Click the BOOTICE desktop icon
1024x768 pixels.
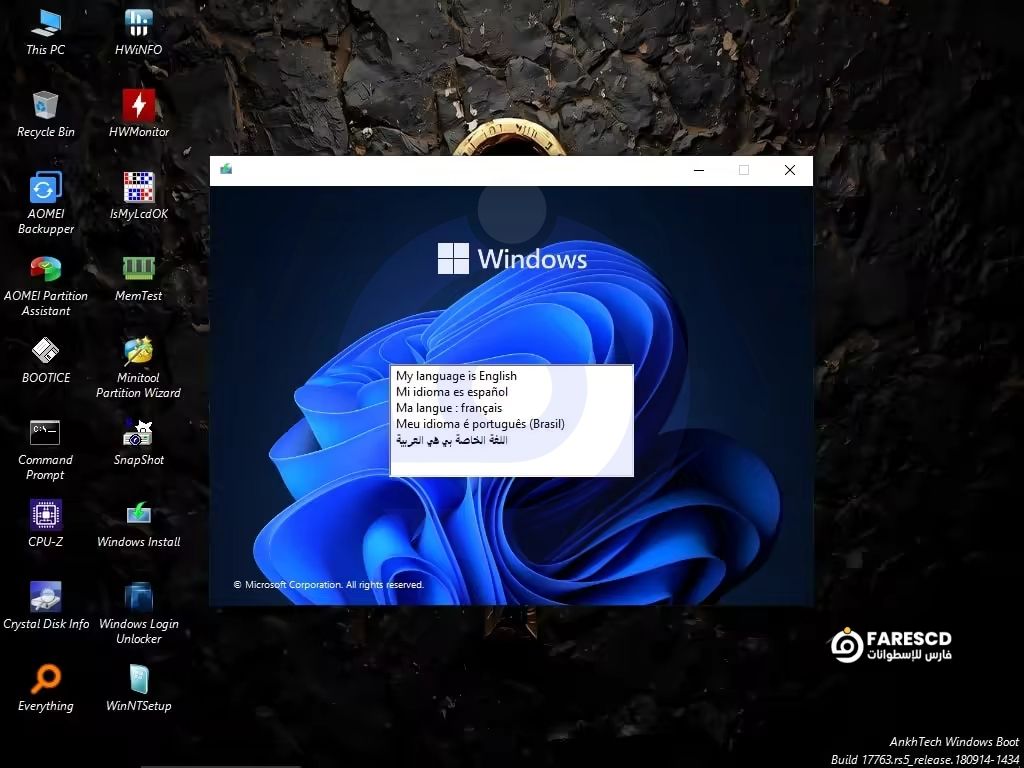(x=45, y=351)
